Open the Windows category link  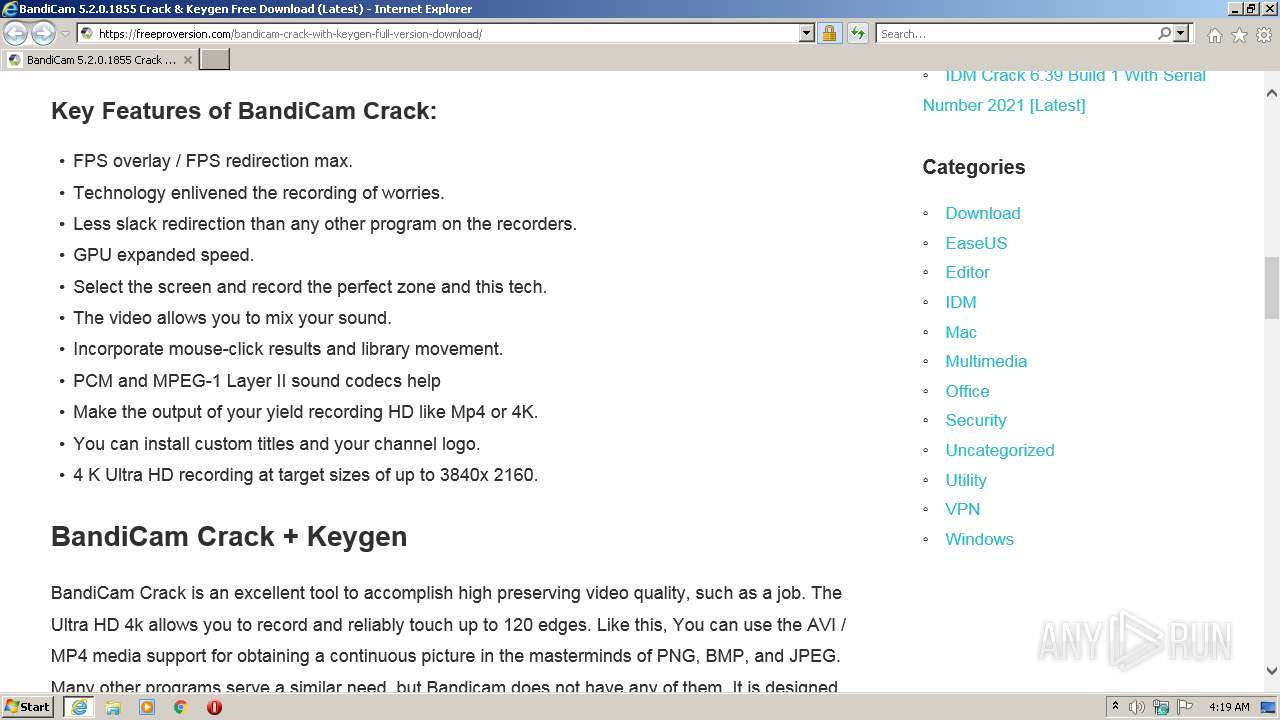(x=980, y=539)
